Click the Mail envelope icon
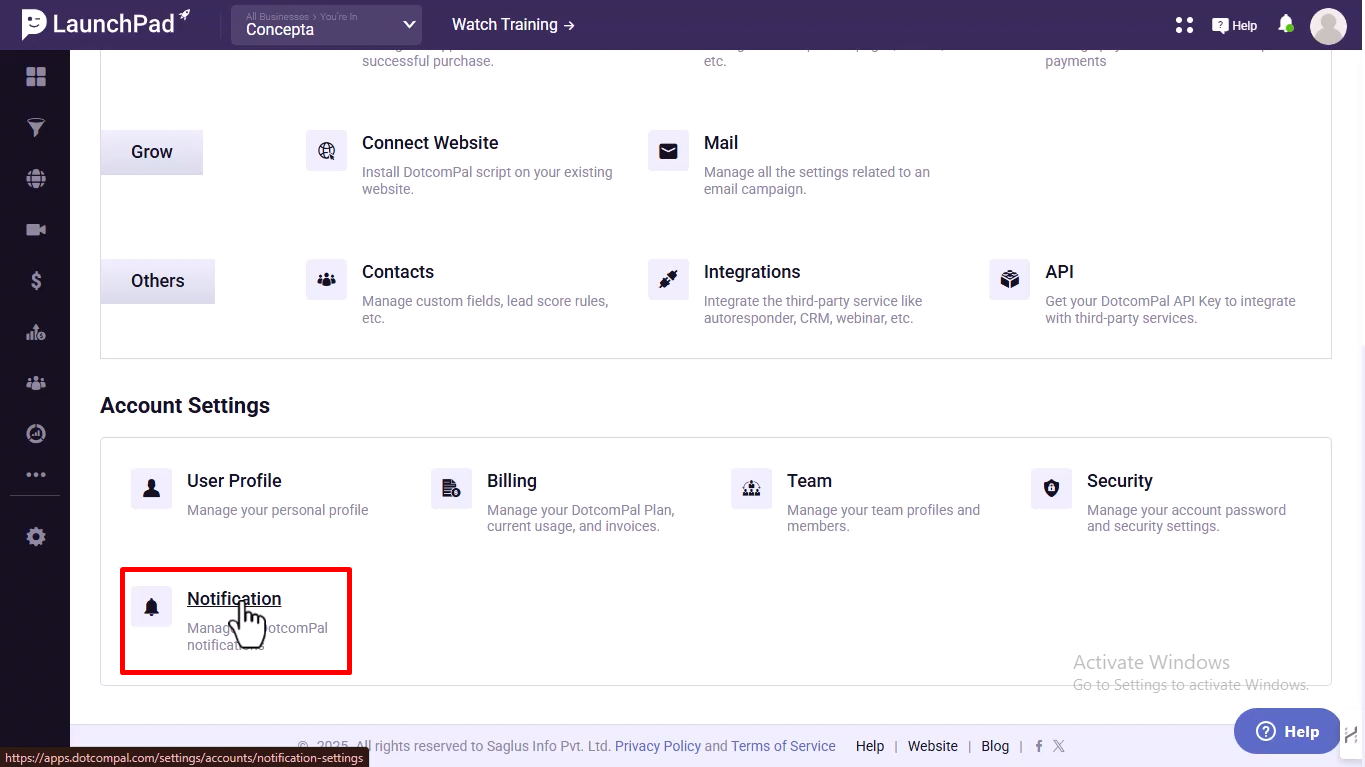Screen dimensions: 1365x767 pyautogui.click(x=668, y=151)
